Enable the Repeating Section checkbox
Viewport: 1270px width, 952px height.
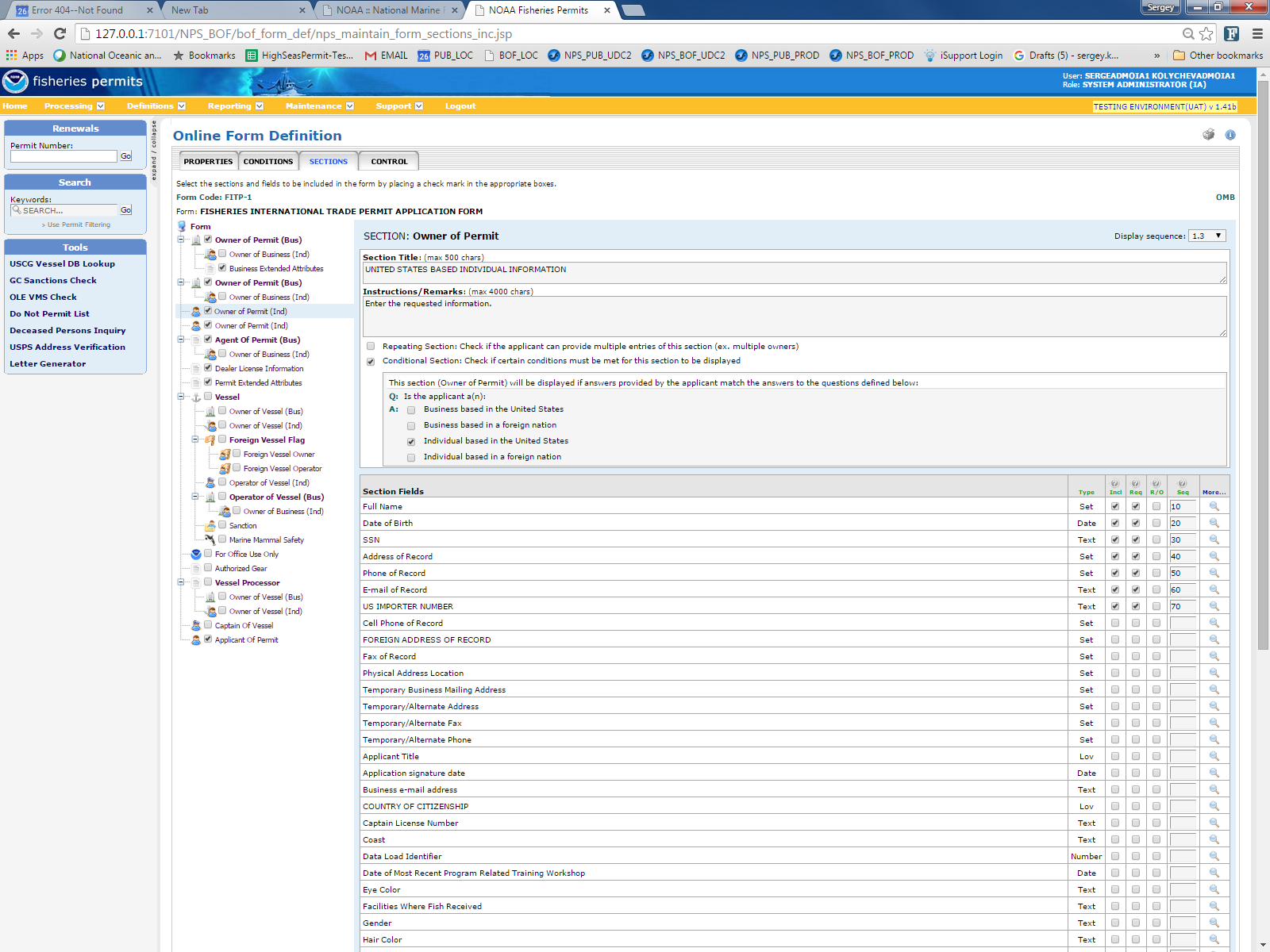tap(371, 347)
